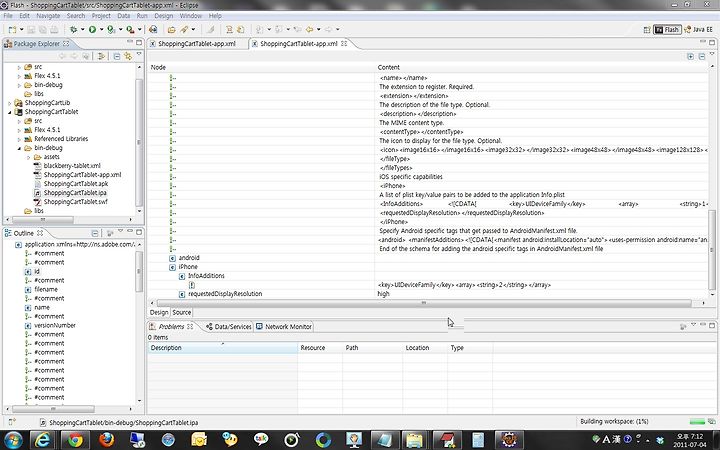The image size is (720, 450).
Task: Click the Resource column header
Action: click(320, 348)
